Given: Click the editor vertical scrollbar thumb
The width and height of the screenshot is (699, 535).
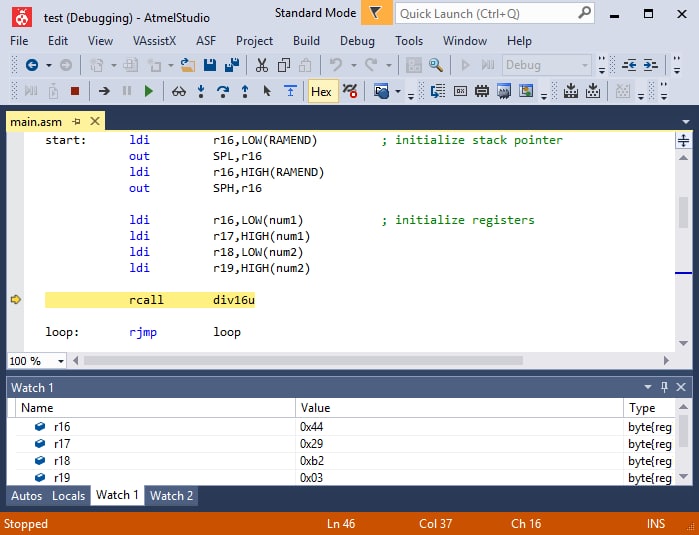Looking at the screenshot, I should click(x=683, y=212).
